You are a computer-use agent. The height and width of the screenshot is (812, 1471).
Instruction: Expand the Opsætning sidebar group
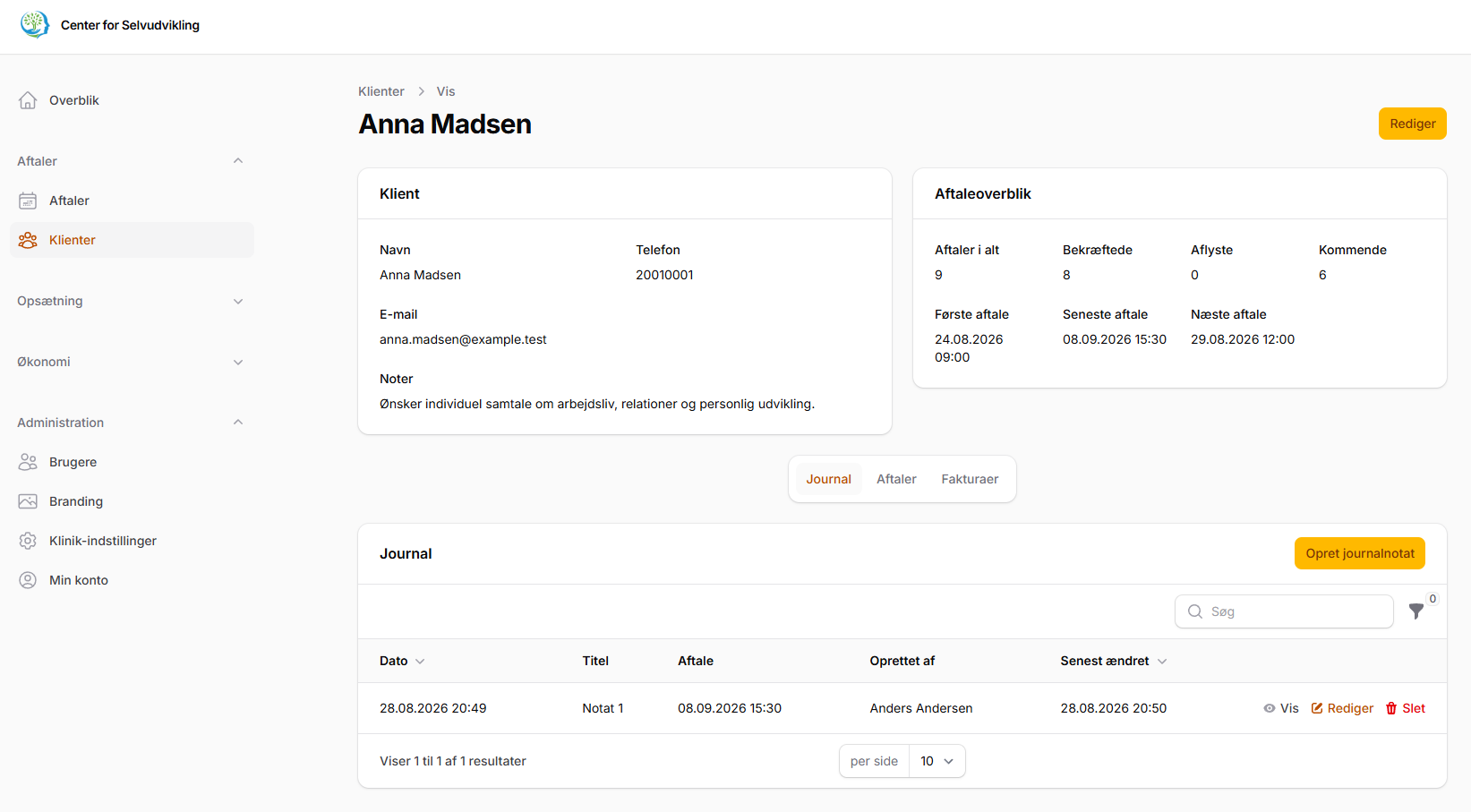click(x=238, y=301)
